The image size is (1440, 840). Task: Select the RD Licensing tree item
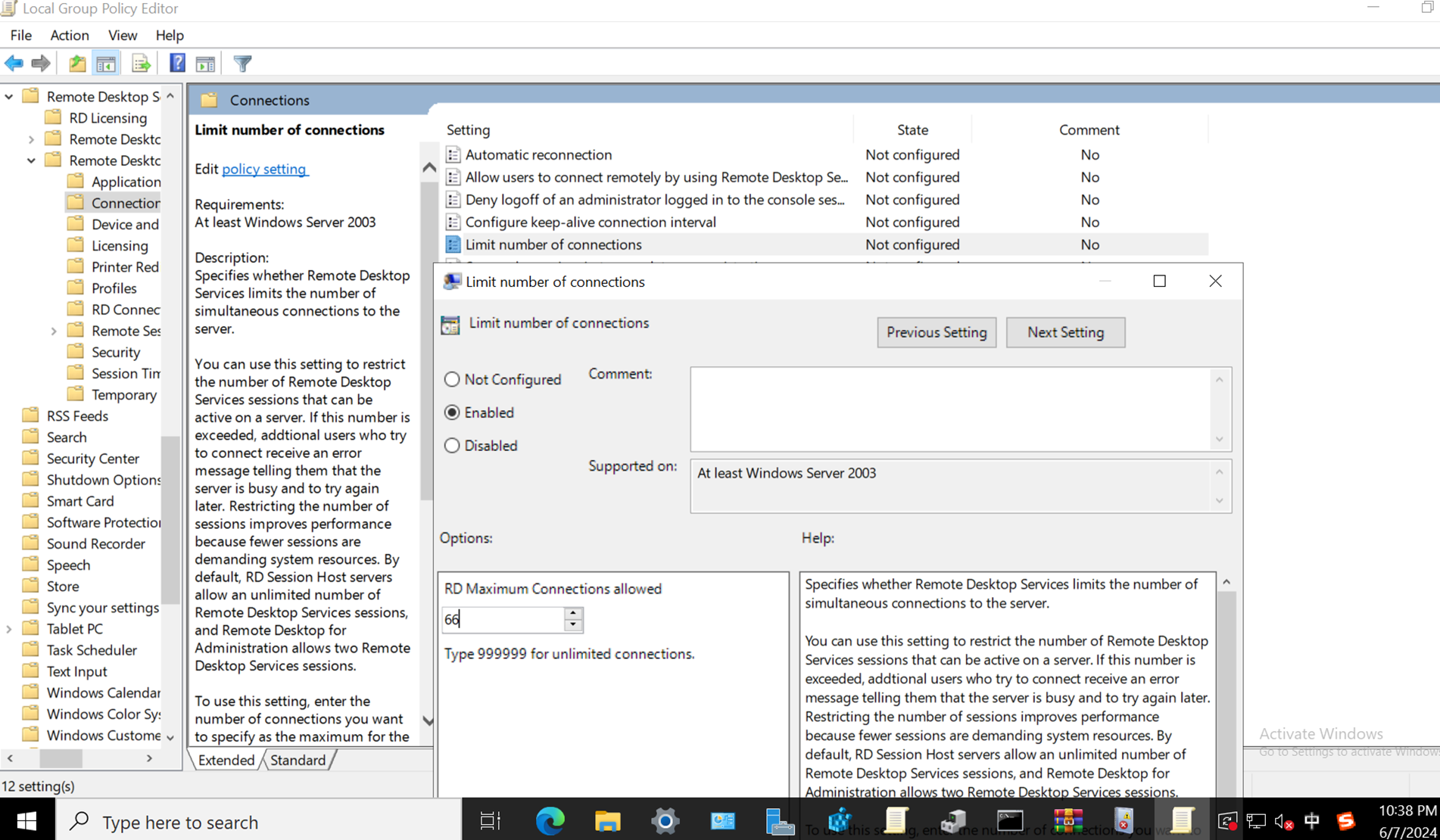tap(108, 118)
